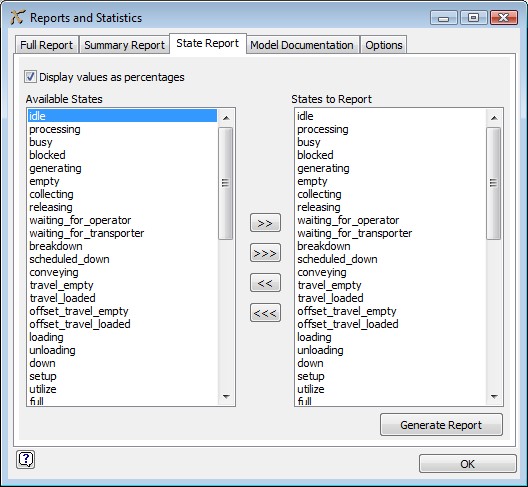Click Available States scroll up arrow
Image resolution: width=528 pixels, height=487 pixels.
[x=226, y=118]
